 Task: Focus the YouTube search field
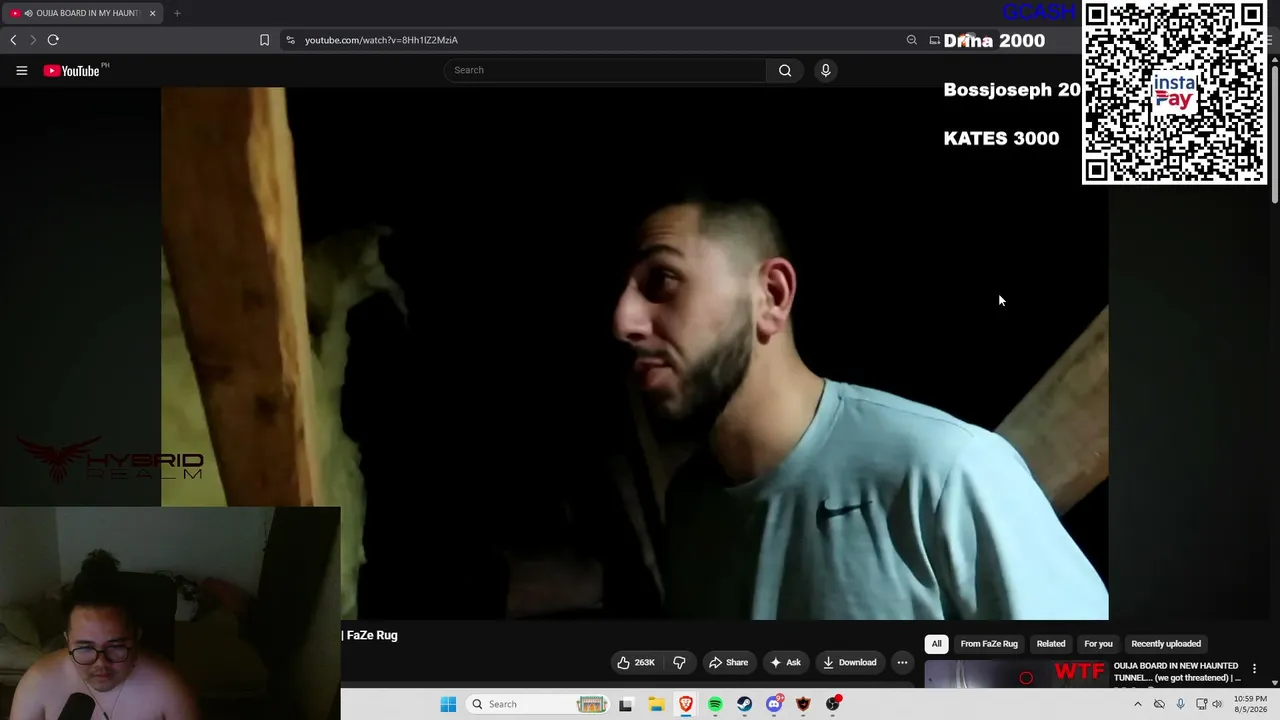click(605, 70)
